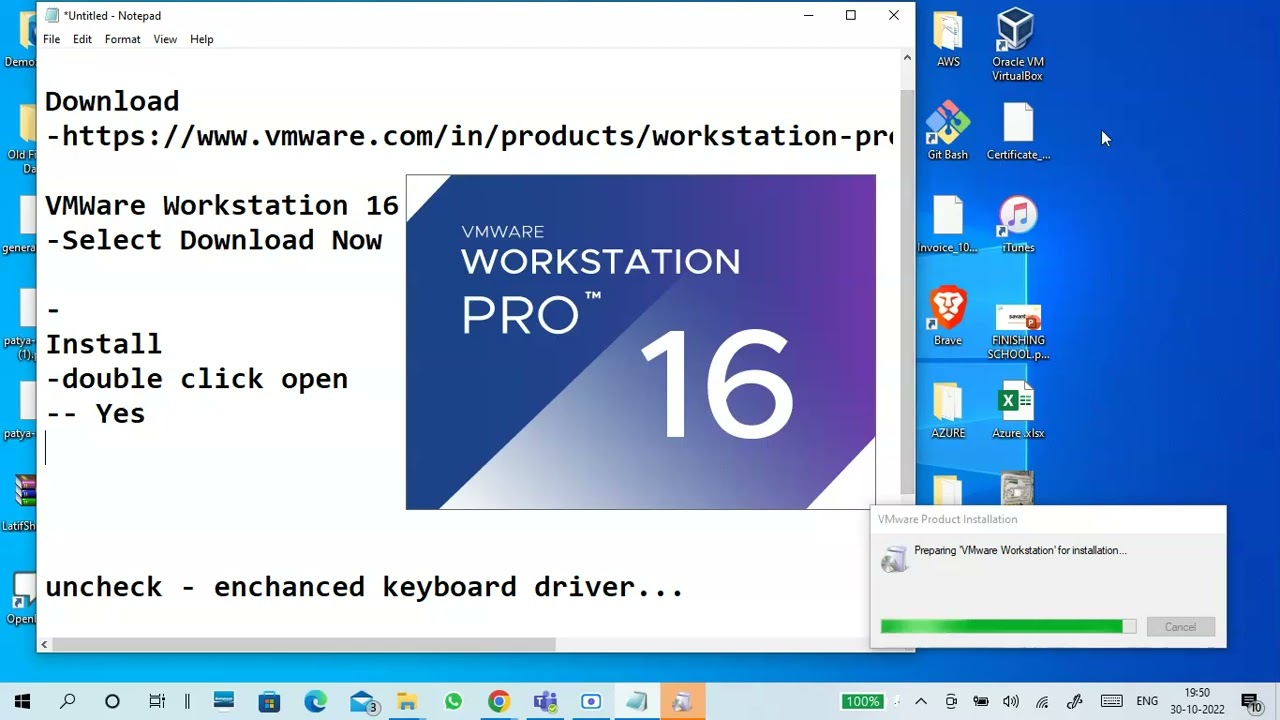Click the "-- Yes" line in Notepad

[x=95, y=413]
